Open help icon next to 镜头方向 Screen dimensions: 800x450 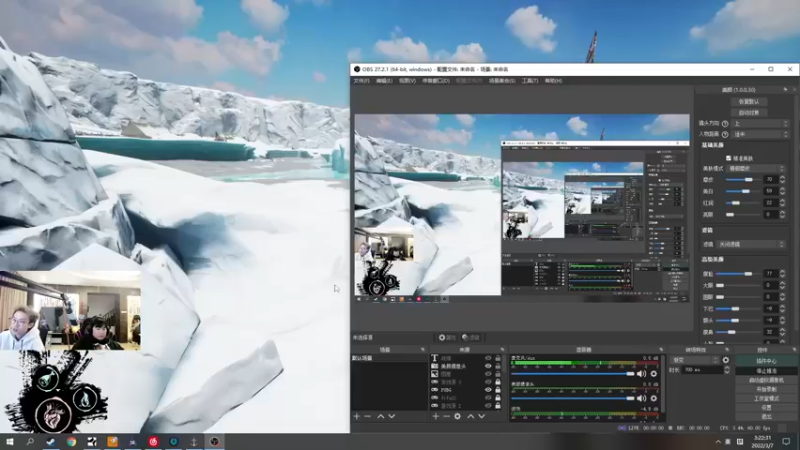coord(725,123)
